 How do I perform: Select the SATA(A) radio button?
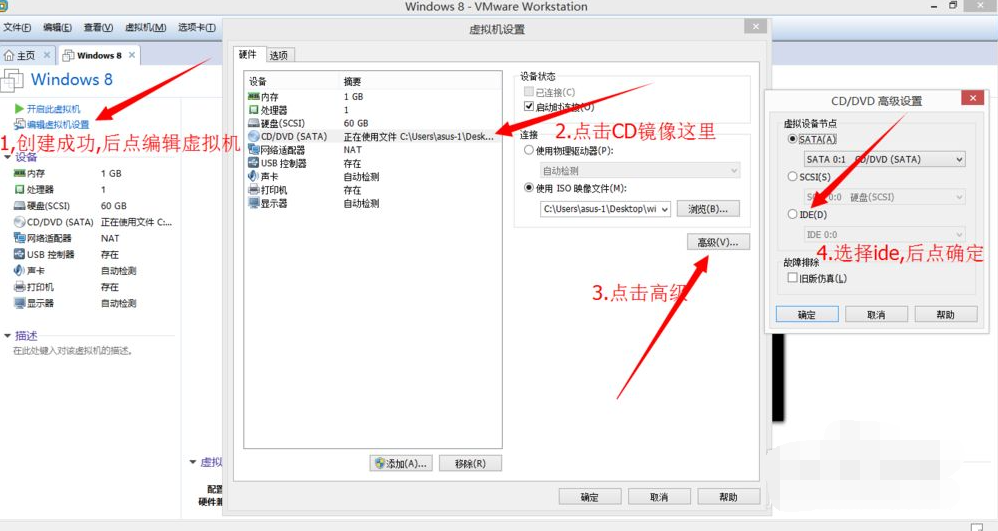click(792, 139)
